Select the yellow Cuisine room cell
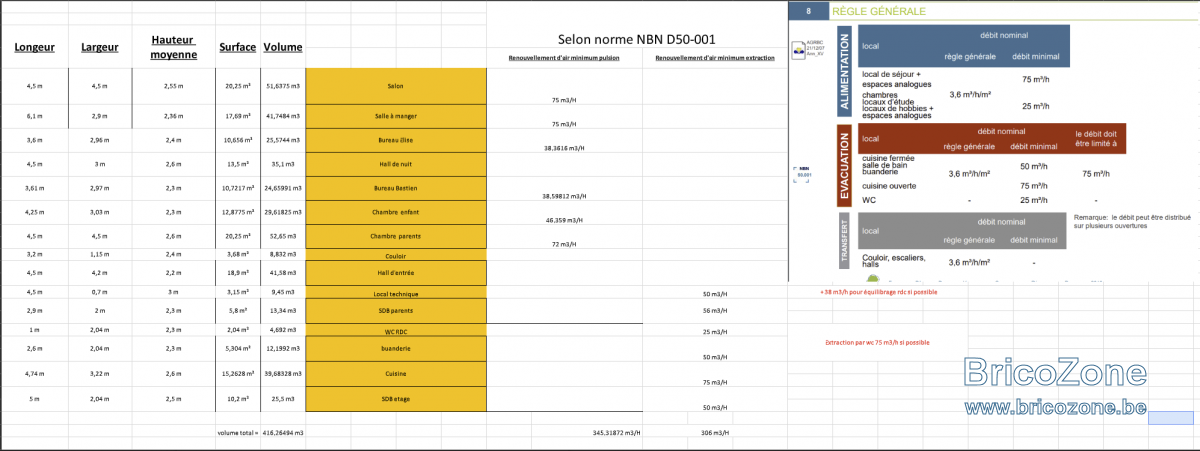The image size is (1200, 451). tap(395, 374)
